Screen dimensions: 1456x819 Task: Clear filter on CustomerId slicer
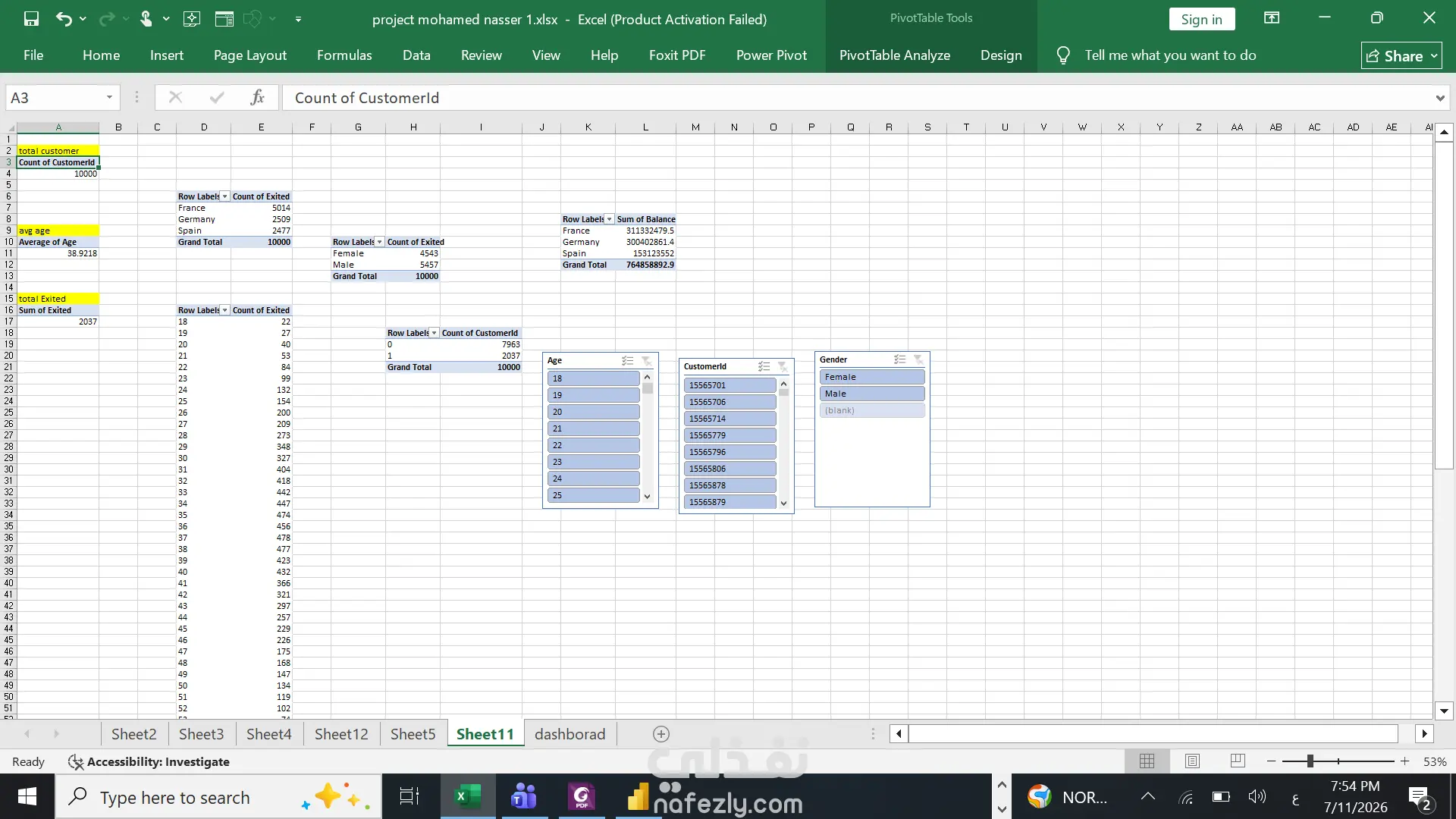pos(782,366)
